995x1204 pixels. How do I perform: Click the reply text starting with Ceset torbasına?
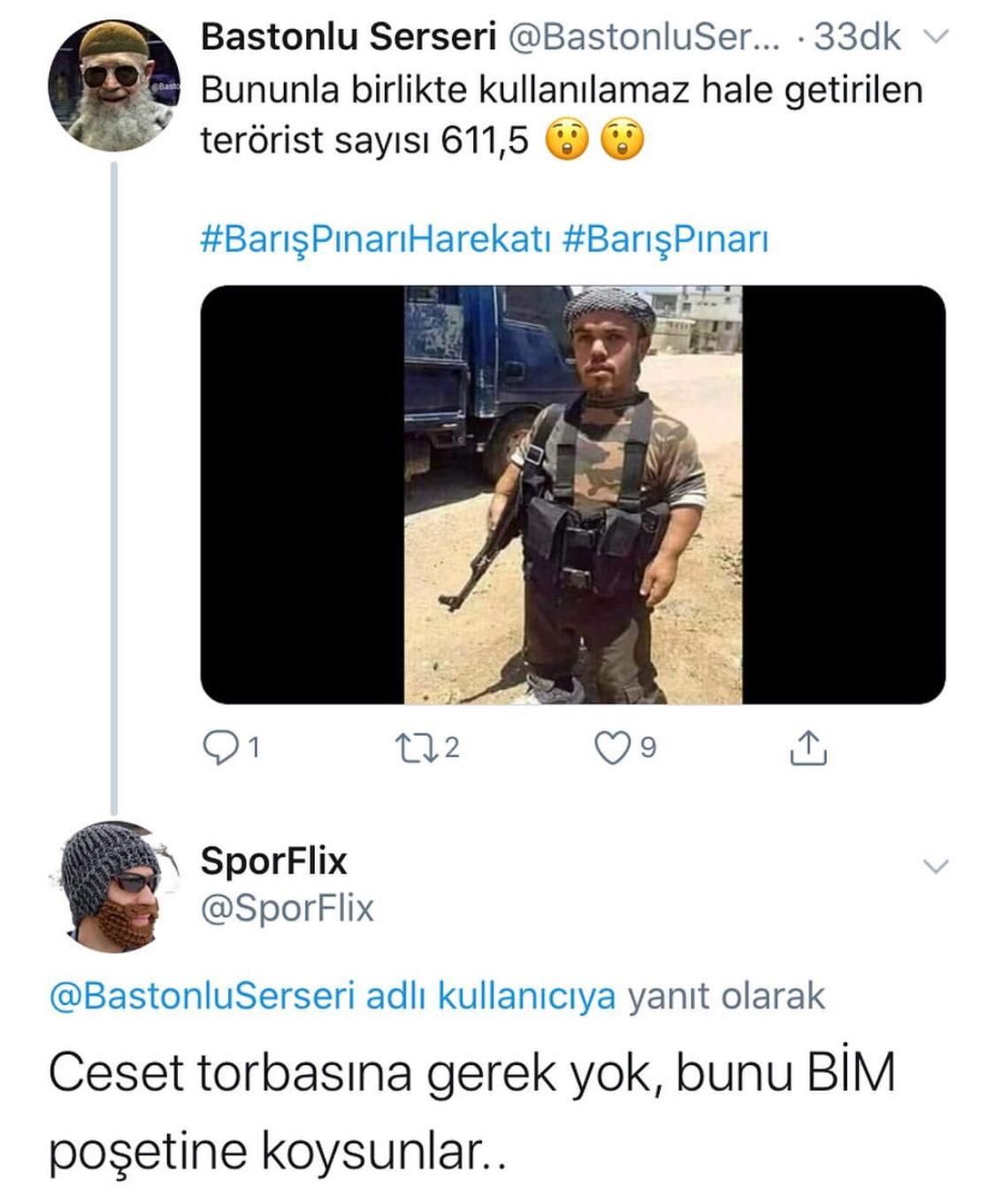(472, 1112)
